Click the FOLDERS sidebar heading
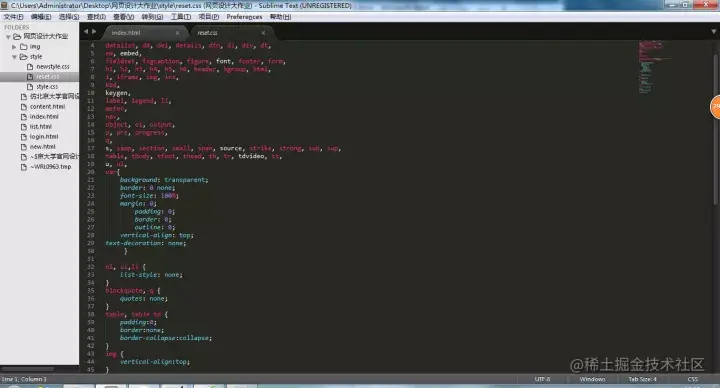 pyautogui.click(x=17, y=28)
